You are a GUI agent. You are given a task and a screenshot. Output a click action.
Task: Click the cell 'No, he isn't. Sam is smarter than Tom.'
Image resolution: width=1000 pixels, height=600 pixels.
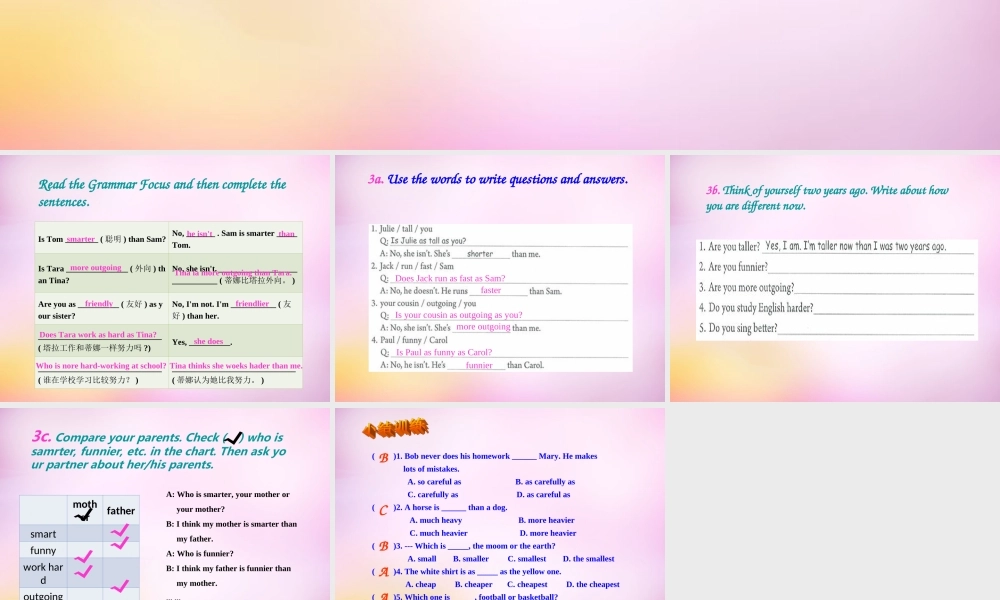point(235,239)
